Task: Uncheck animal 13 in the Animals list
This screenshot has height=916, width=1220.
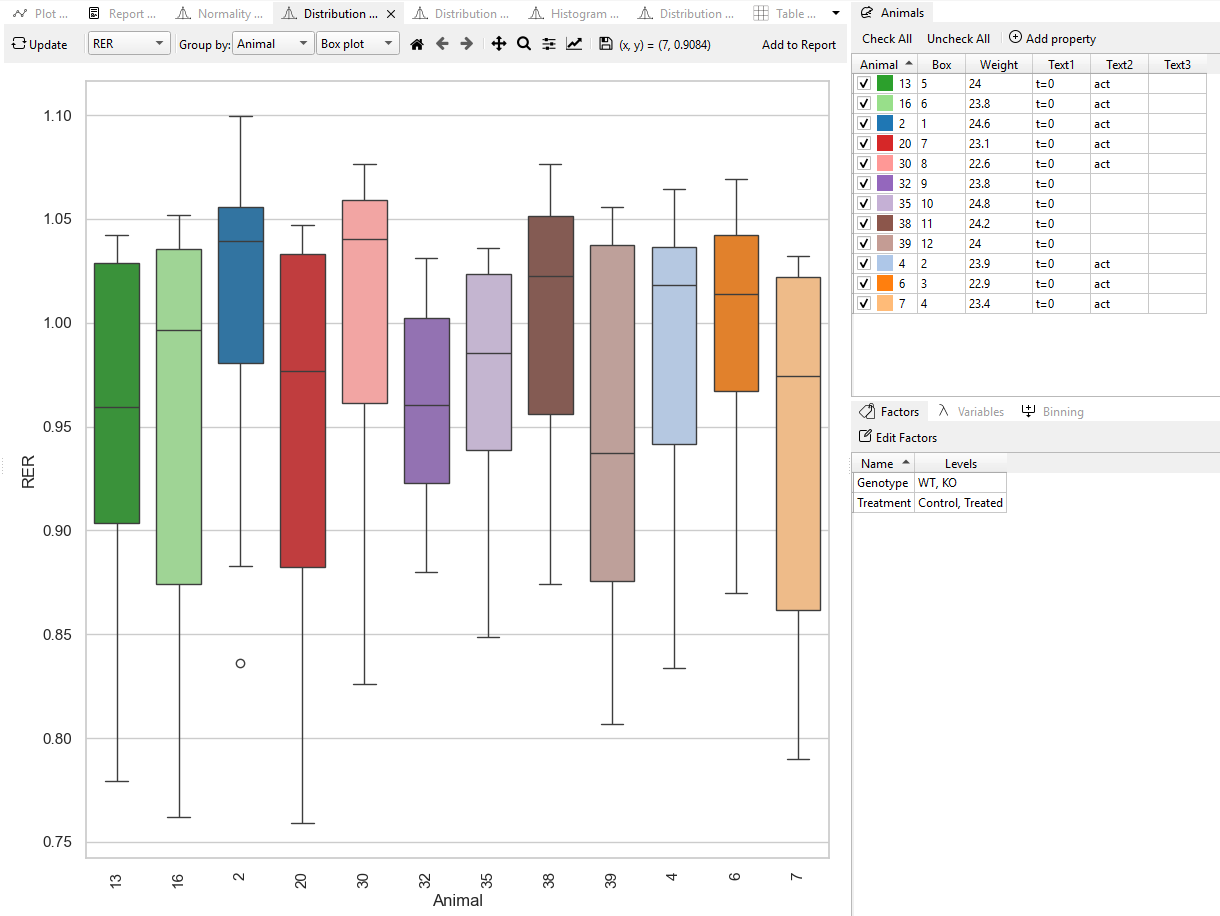Action: (864, 83)
